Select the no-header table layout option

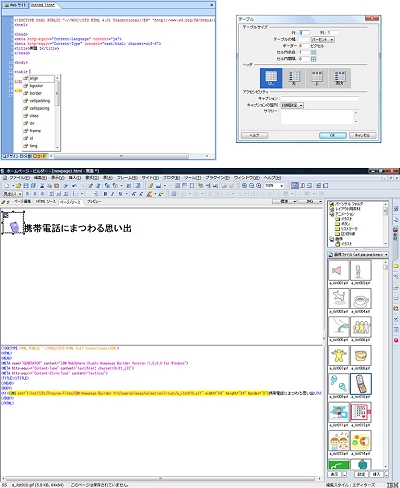pos(271,78)
